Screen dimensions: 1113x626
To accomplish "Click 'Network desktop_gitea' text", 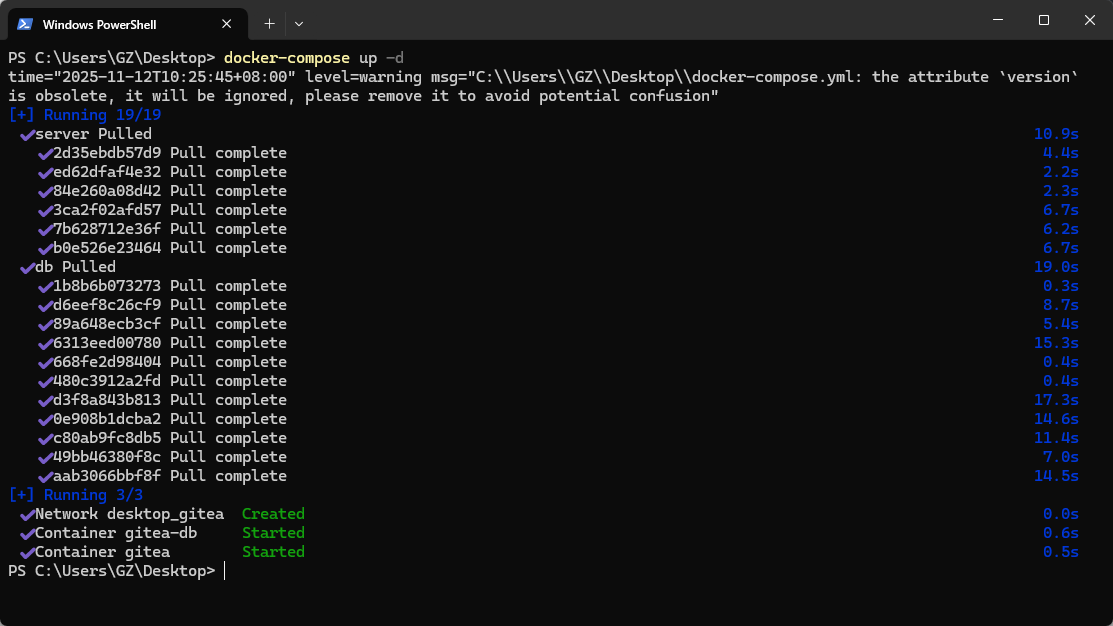I will point(129,514).
